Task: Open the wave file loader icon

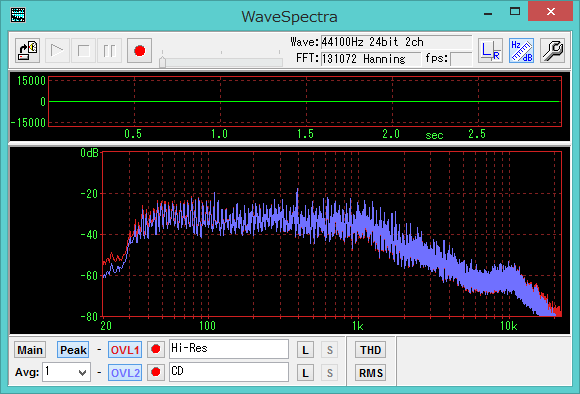Action: tap(28, 51)
